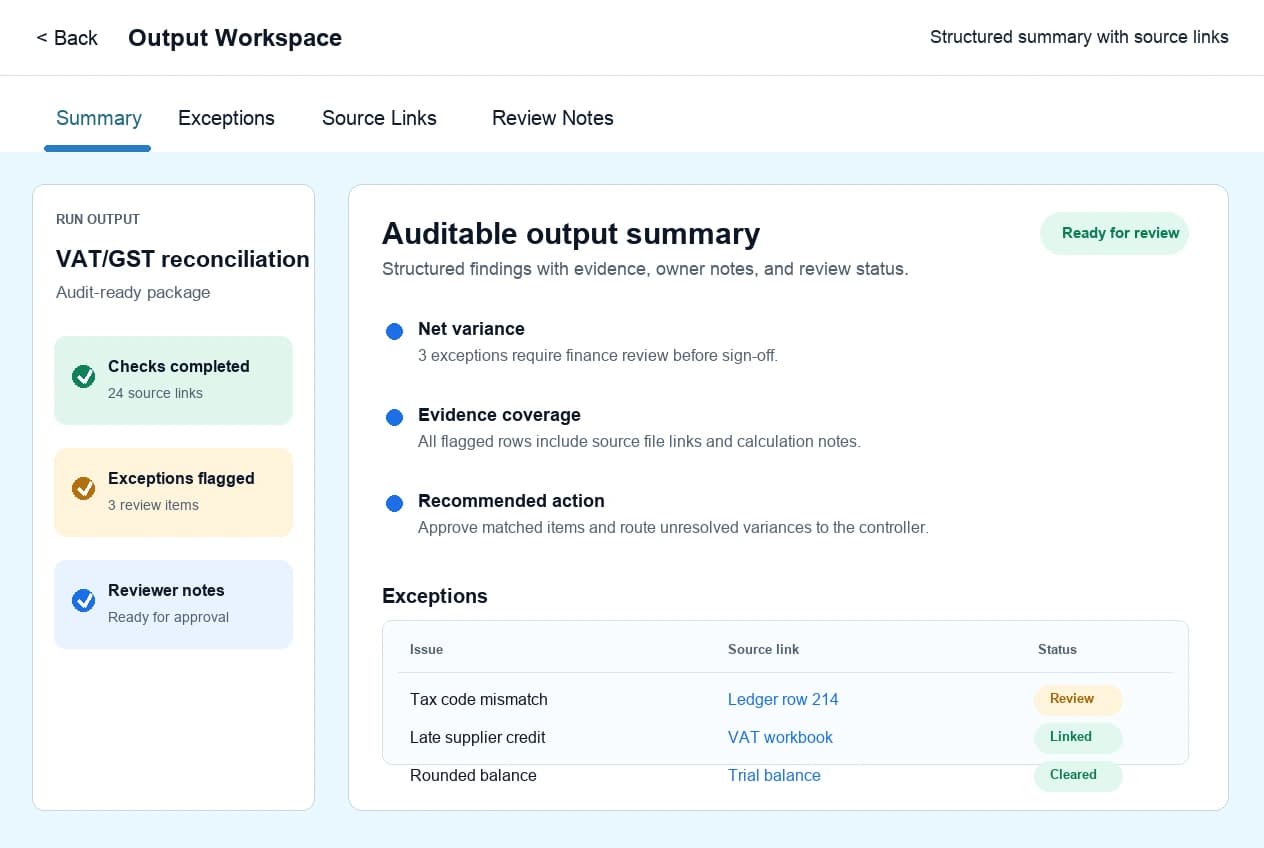Click the Review status badge
Screen dimensions: 1264x848
[1078, 699]
